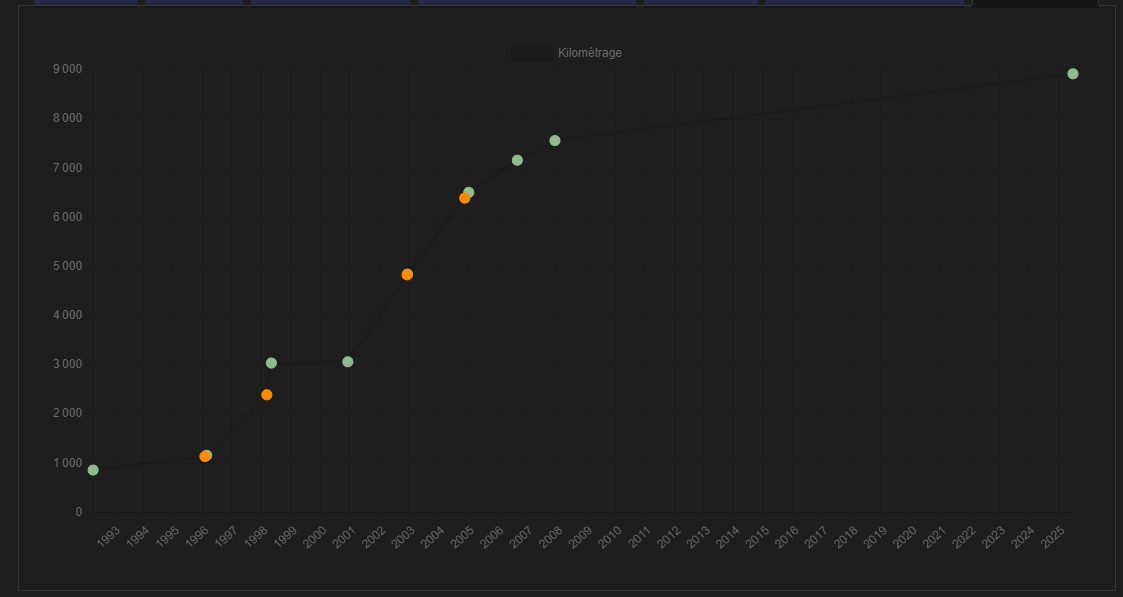The image size is (1123, 597).
Task: Click the green data point near 2005
Action: (469, 192)
